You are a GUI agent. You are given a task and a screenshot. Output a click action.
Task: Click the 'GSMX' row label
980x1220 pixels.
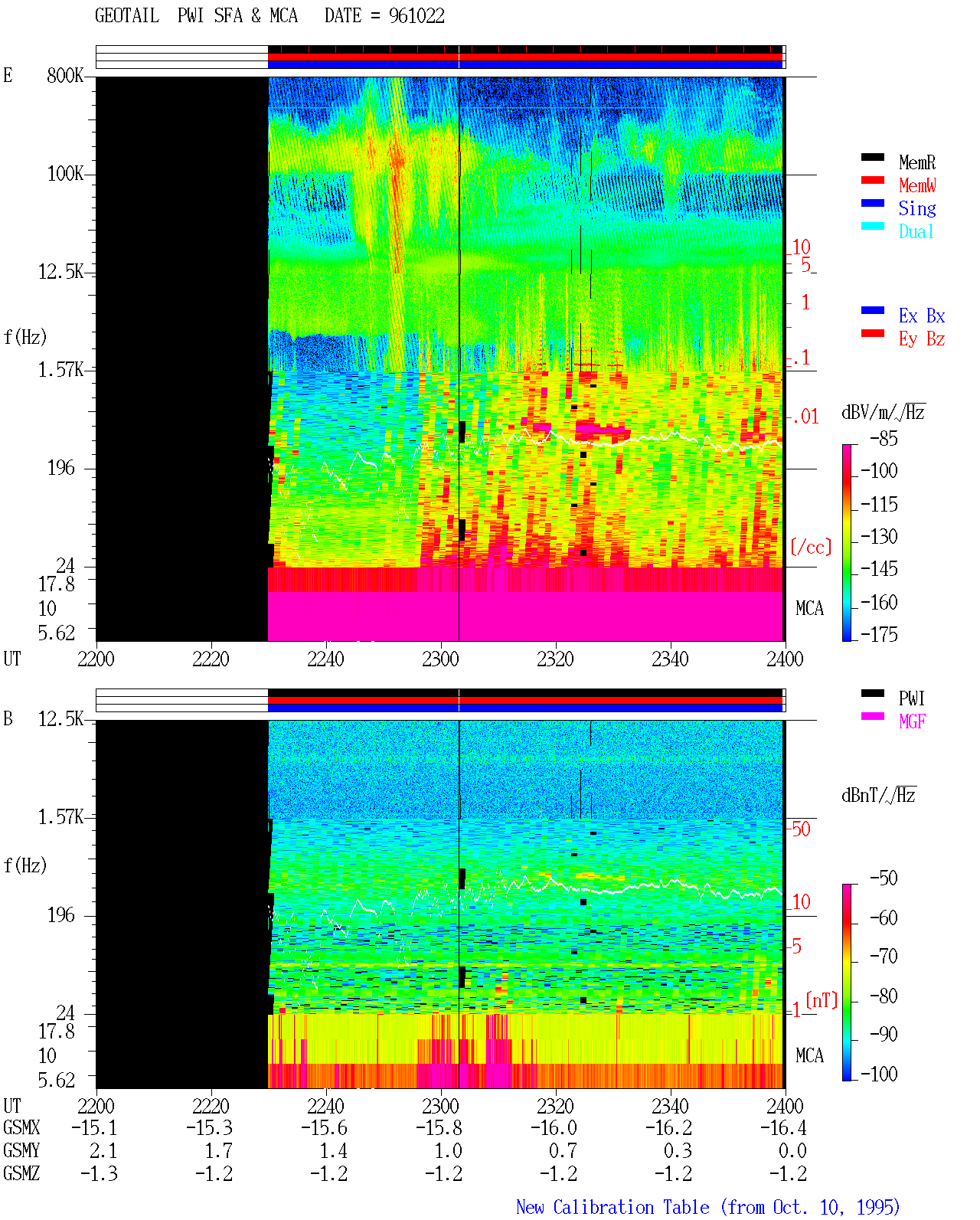(x=21, y=1128)
